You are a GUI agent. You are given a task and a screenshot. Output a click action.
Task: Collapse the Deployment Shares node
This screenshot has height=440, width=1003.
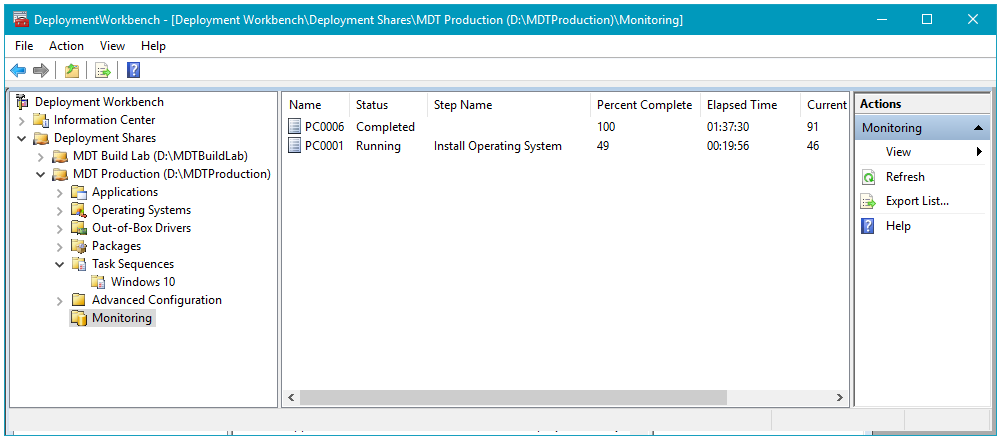22,138
